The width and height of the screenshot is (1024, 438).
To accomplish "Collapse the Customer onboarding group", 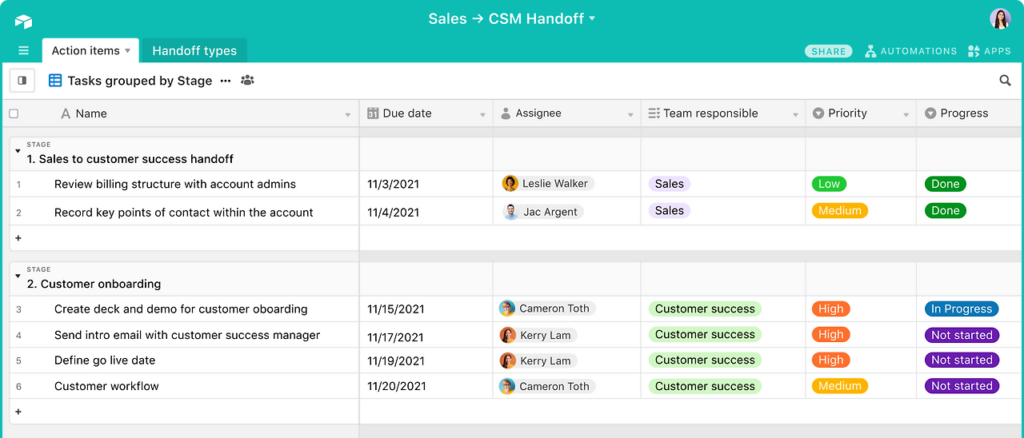I will [18, 276].
